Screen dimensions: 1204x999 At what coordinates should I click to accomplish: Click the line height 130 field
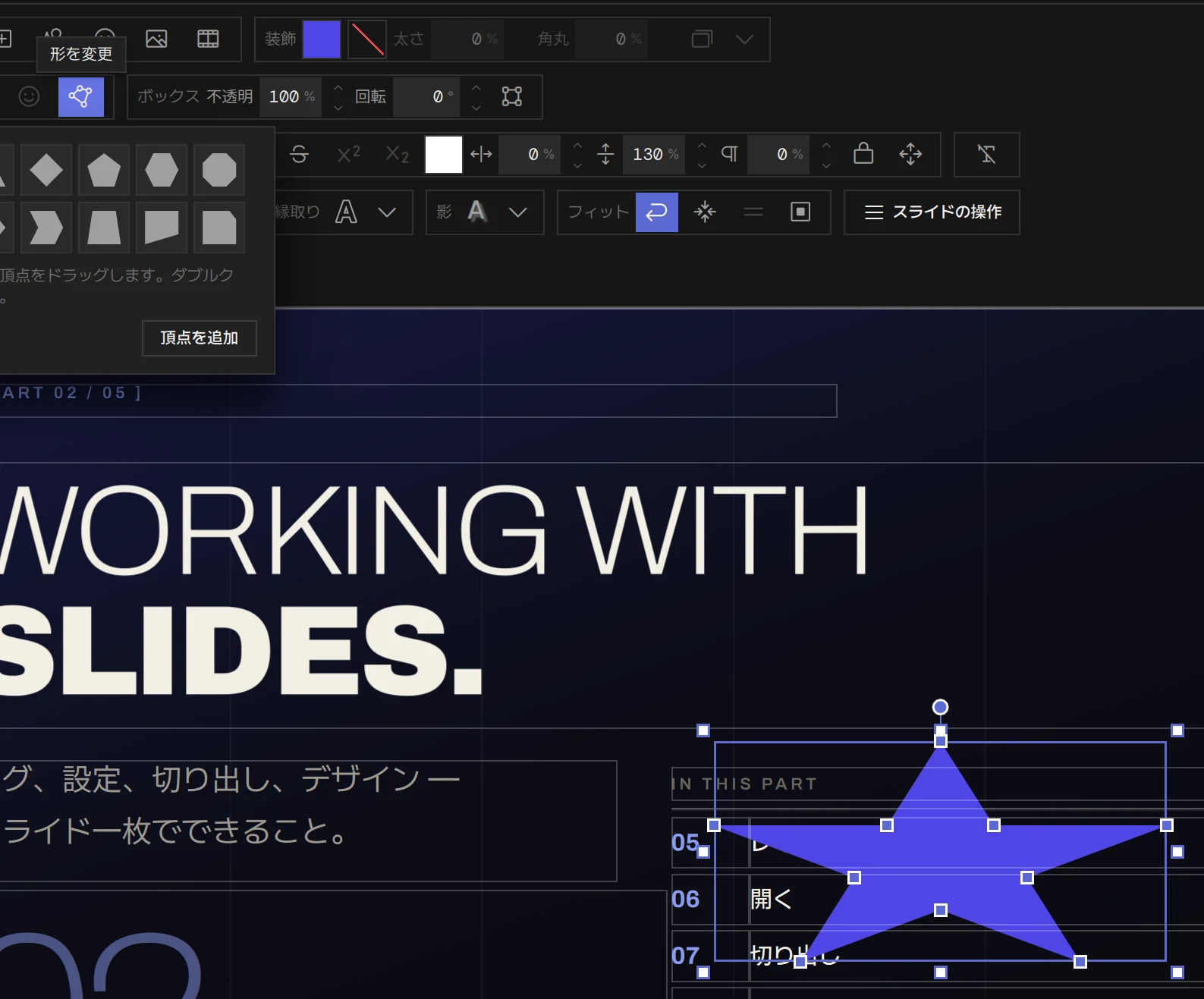pos(654,154)
